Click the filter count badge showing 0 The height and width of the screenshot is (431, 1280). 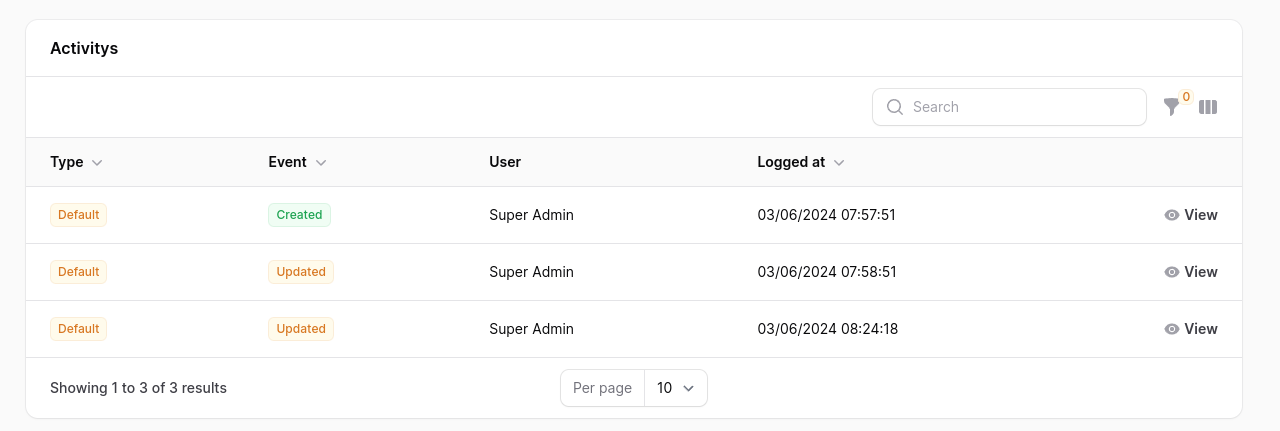1186,97
